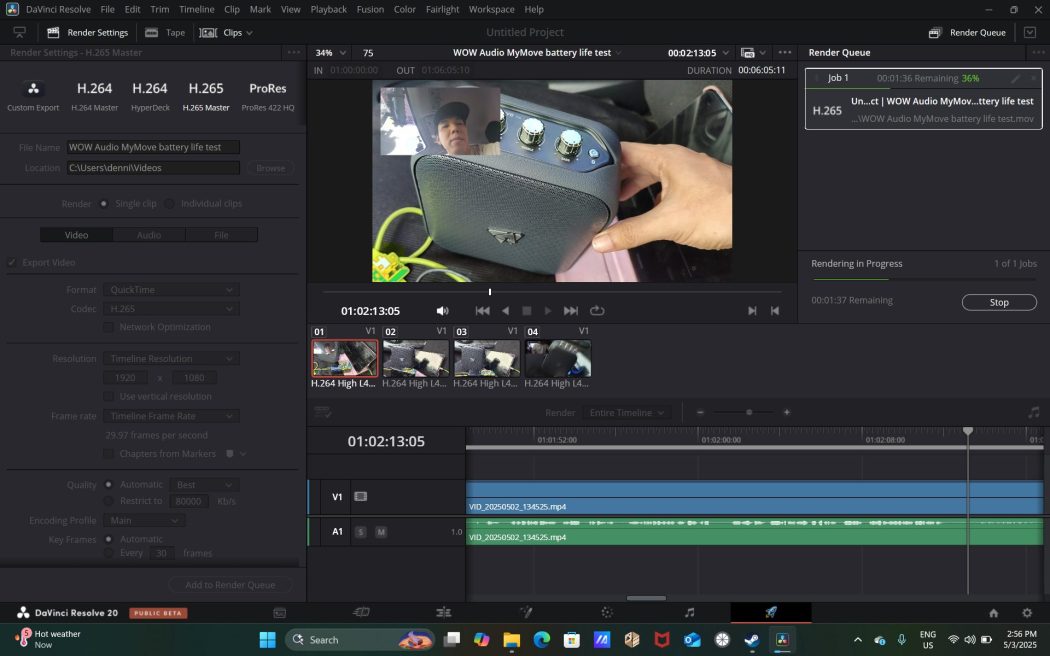Mute the viewer audio speaker icon
The width and height of the screenshot is (1050, 656).
[x=442, y=311]
